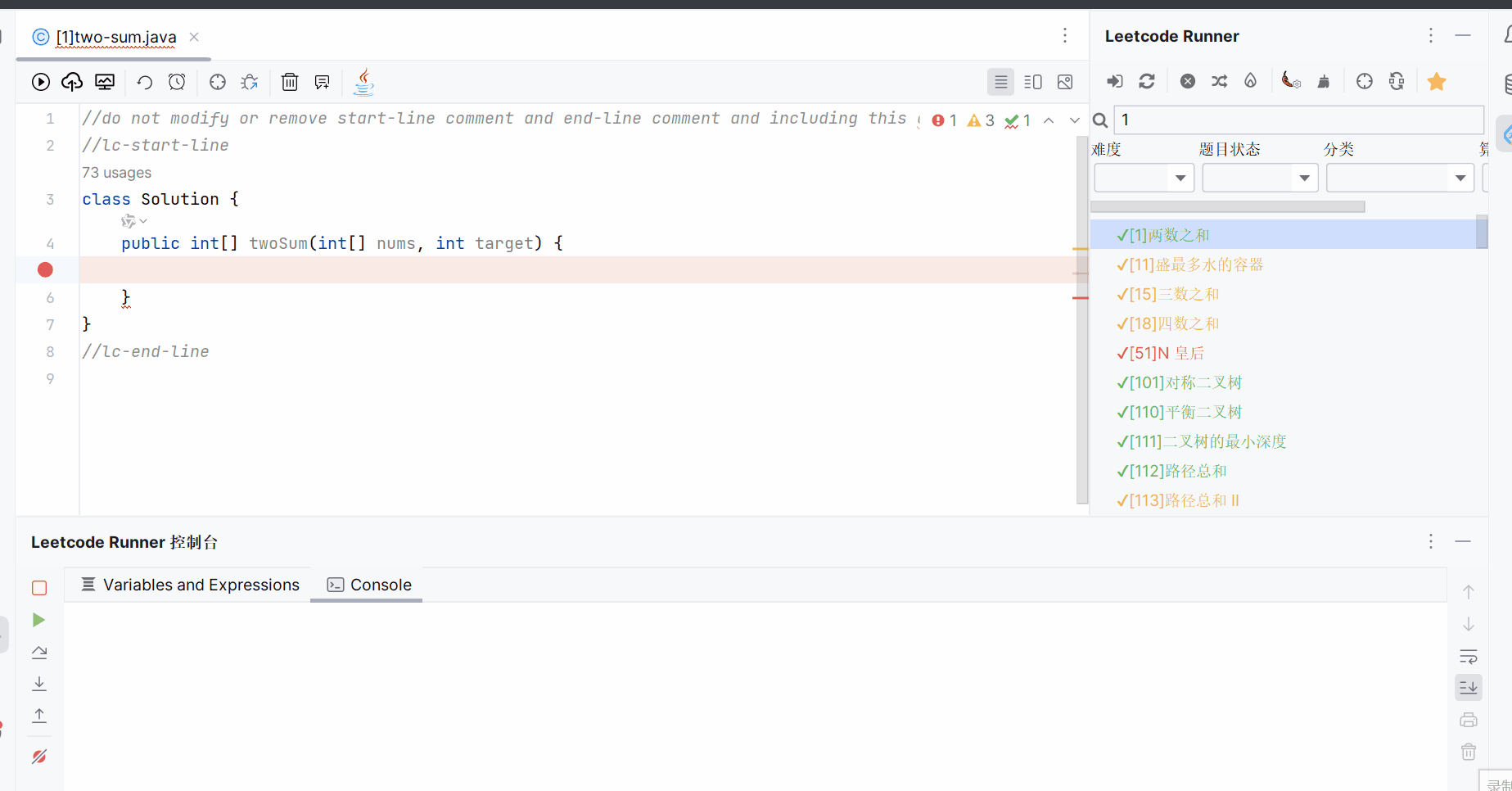
Task: Click the question list horizontal scrollbar
Action: tap(1228, 207)
